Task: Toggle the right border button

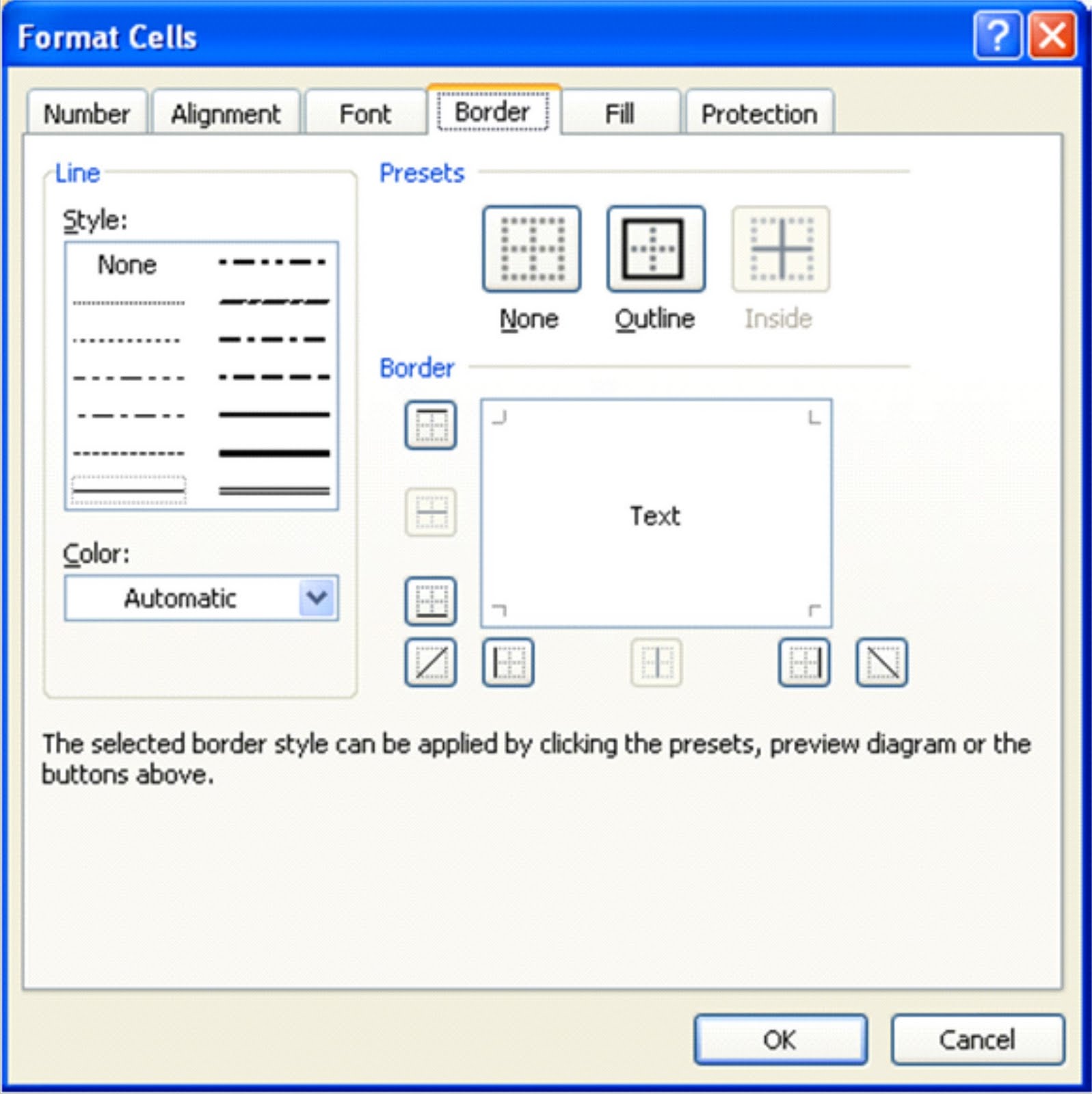Action: (x=804, y=662)
